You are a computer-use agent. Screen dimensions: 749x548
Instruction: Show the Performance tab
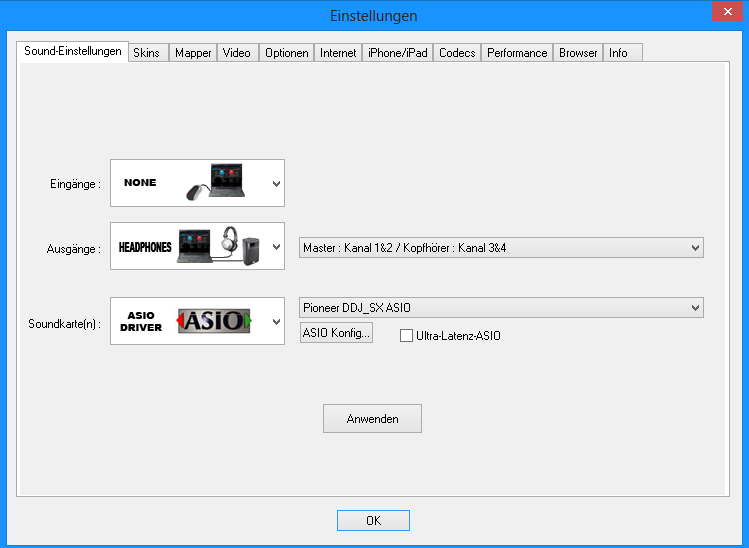(x=517, y=53)
